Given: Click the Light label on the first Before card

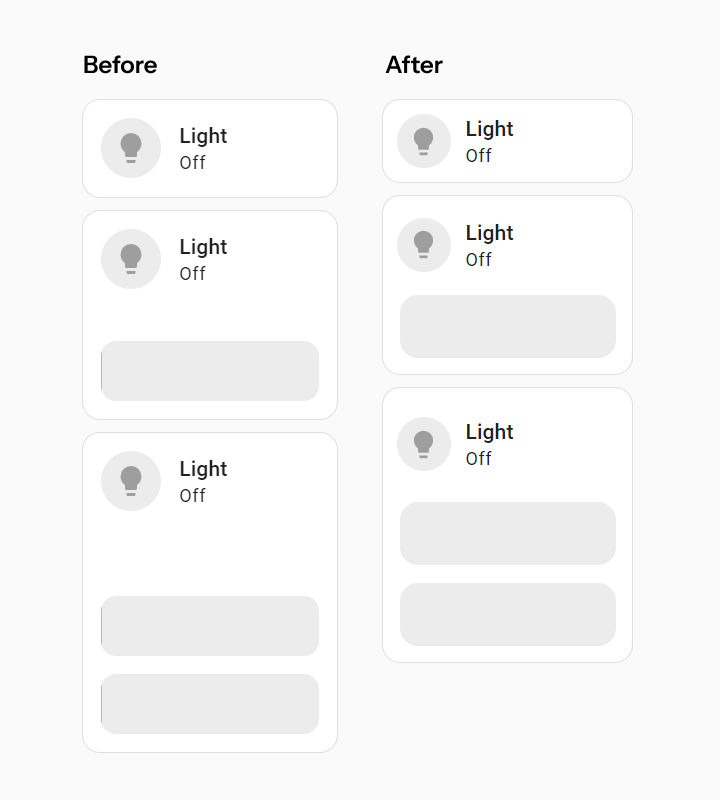Looking at the screenshot, I should [203, 136].
